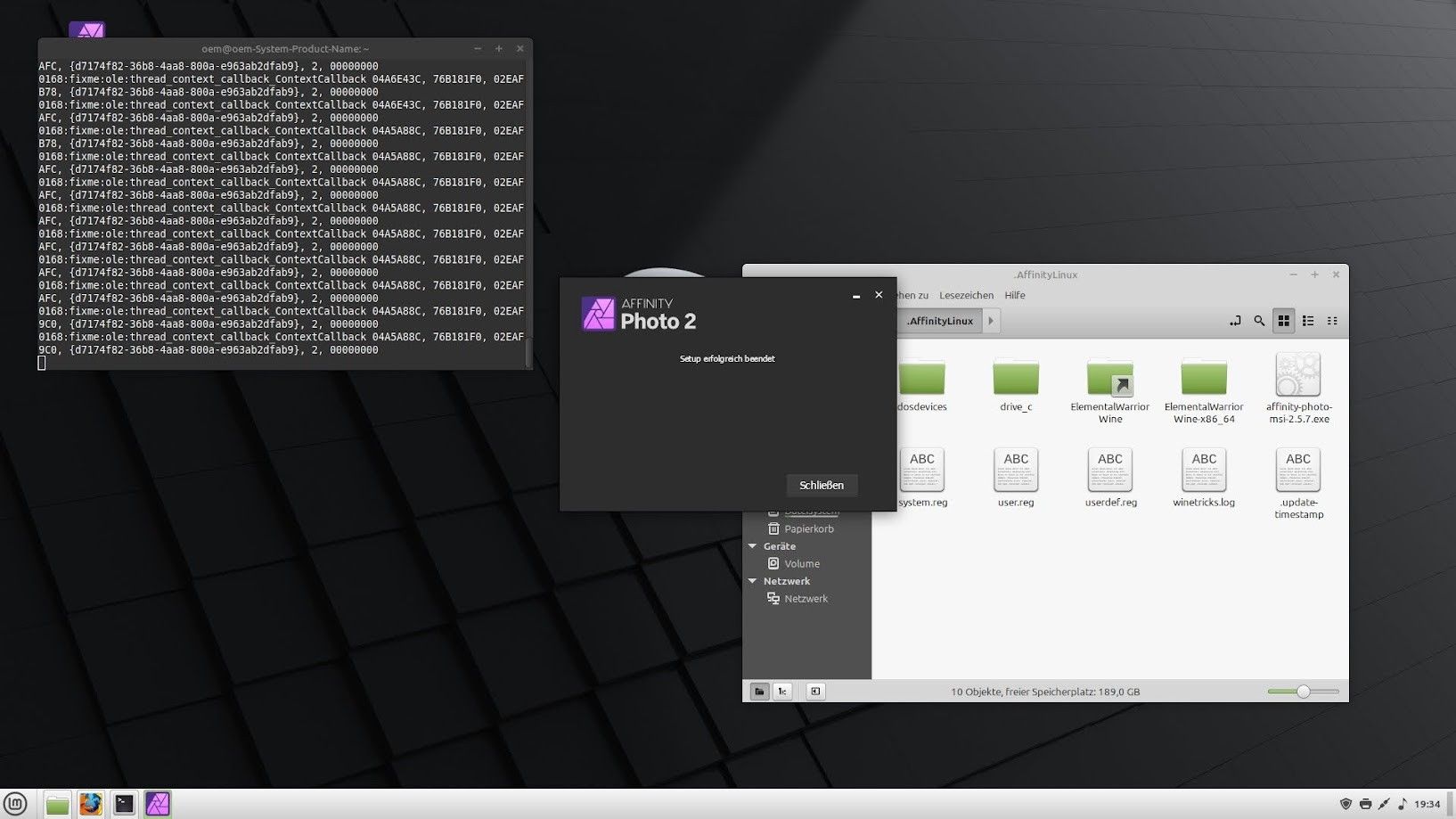
Task: Open the Linux Mint start menu
Action: [16, 804]
